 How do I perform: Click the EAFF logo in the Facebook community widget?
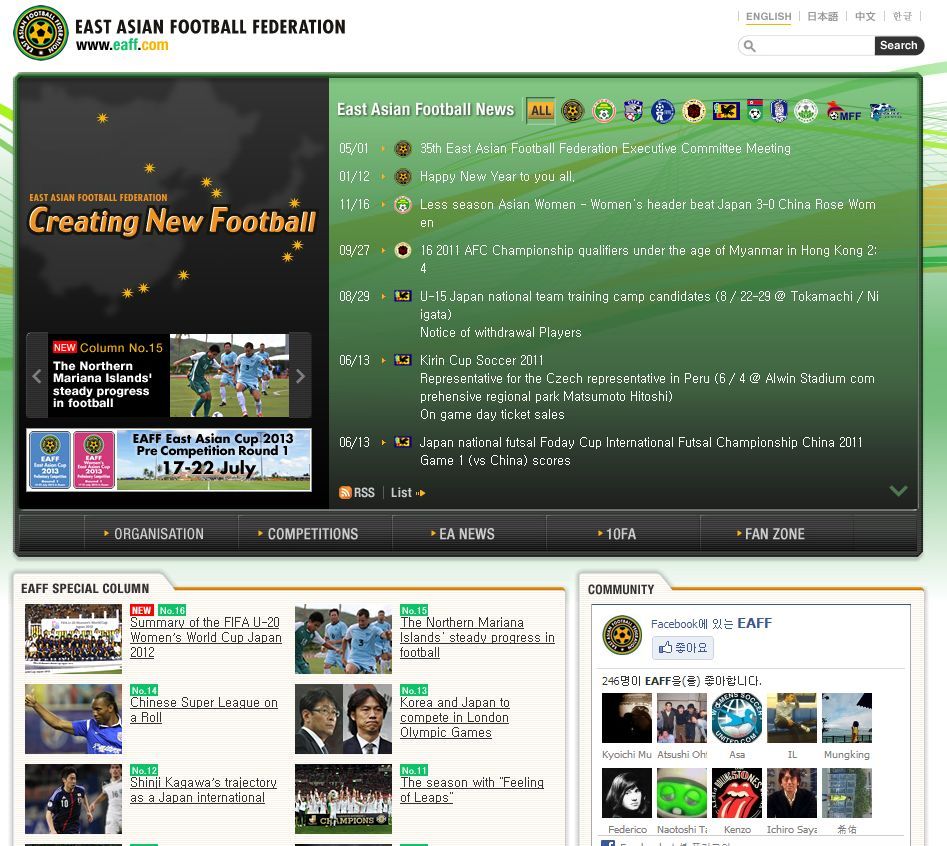click(x=622, y=635)
